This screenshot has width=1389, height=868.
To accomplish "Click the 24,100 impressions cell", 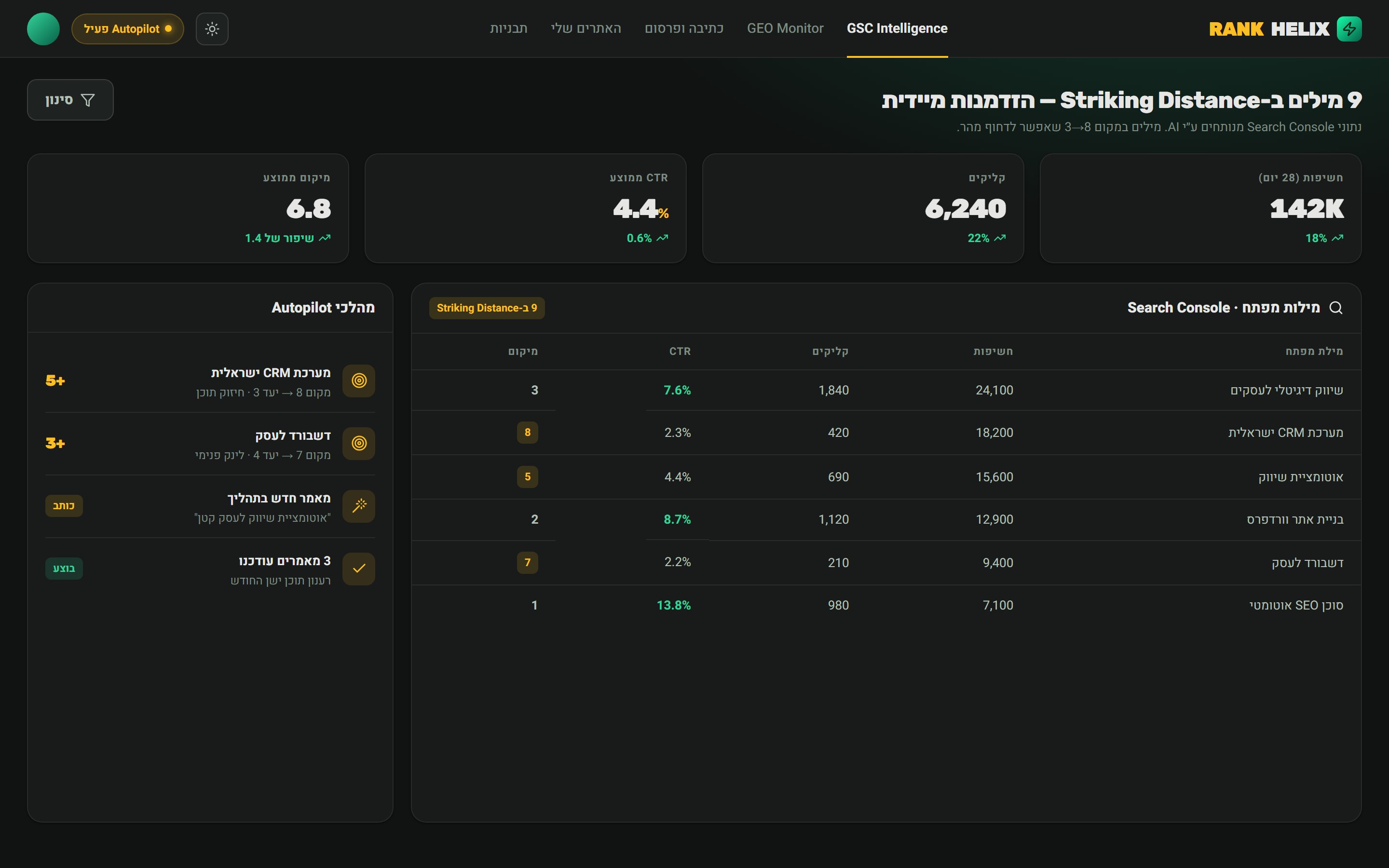I will [x=994, y=391].
